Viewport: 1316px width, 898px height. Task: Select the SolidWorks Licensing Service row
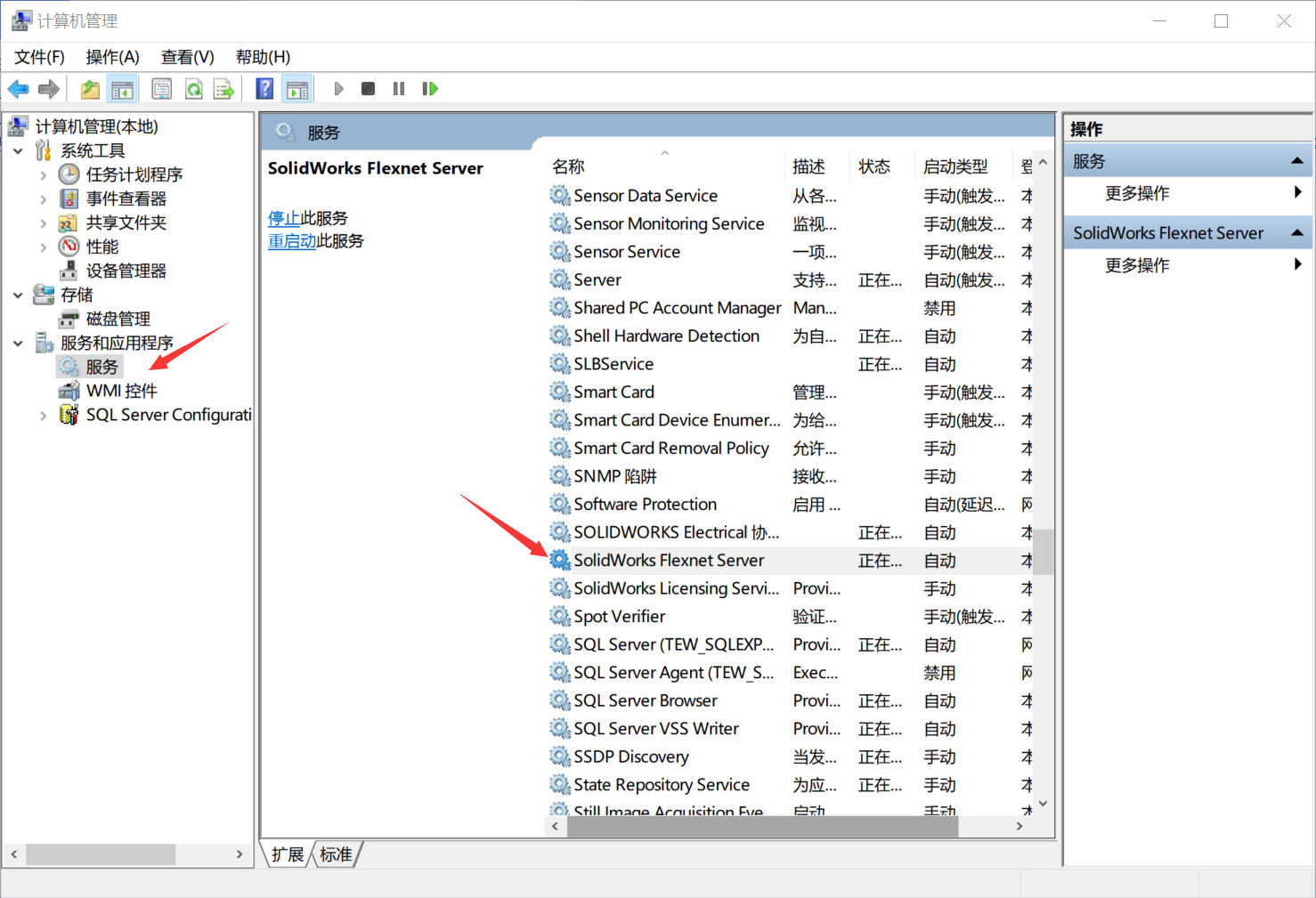click(x=790, y=588)
